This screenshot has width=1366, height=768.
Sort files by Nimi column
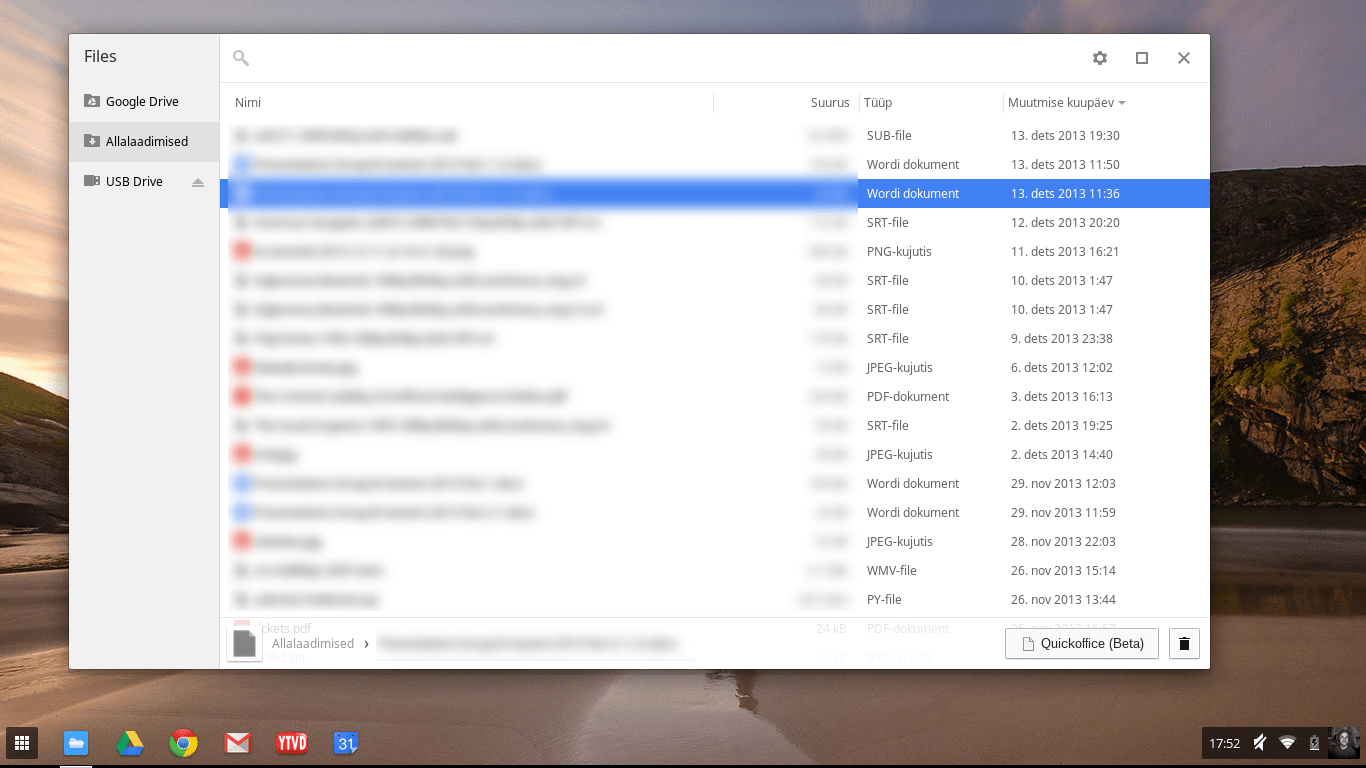248,103
